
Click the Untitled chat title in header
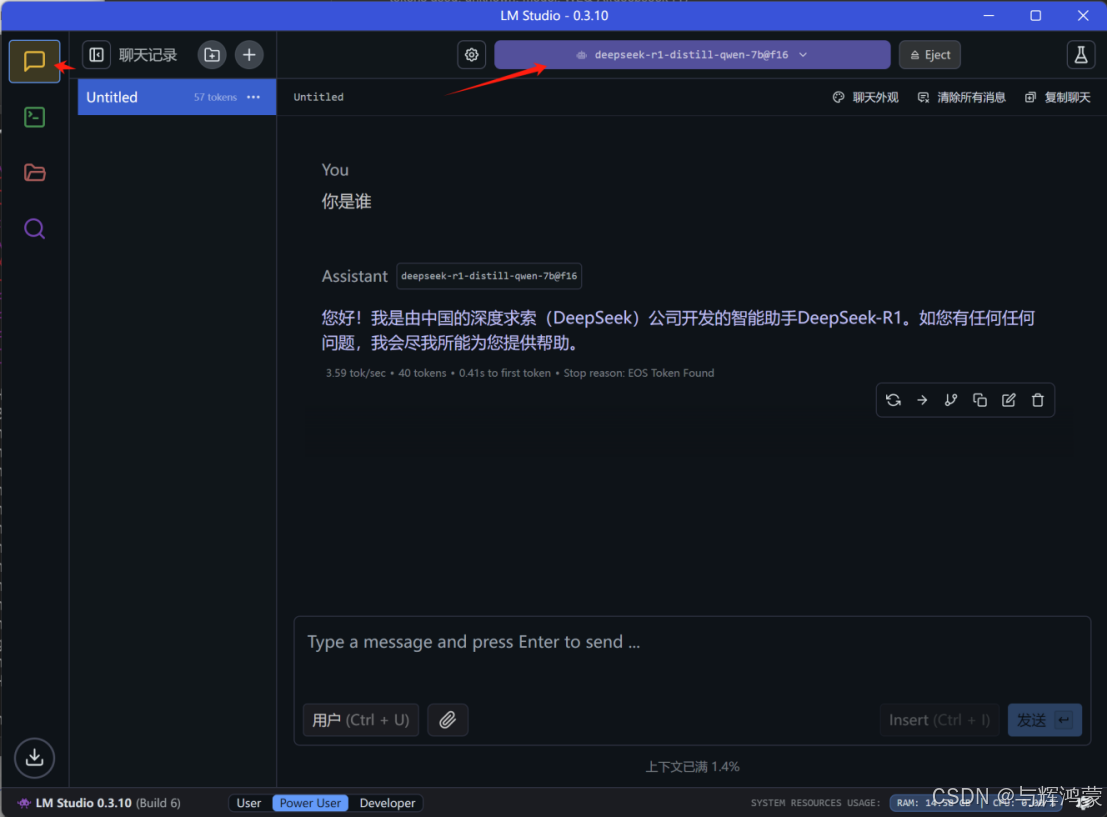pyautogui.click(x=318, y=97)
